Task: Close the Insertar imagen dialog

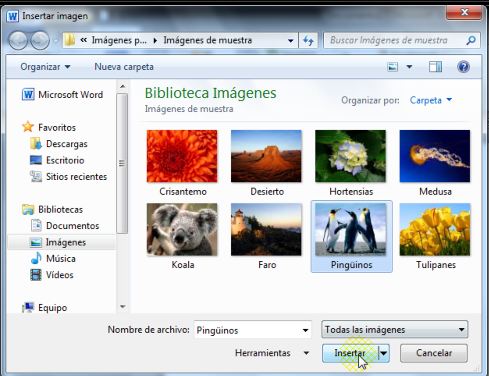Action: tap(464, 13)
